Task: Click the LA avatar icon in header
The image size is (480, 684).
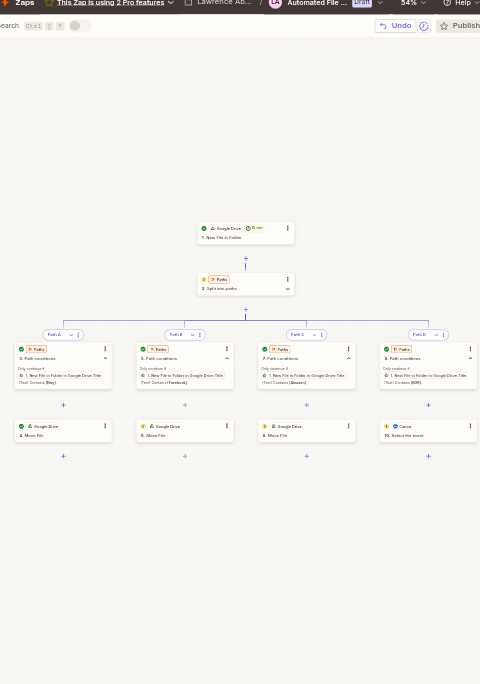Action: (x=275, y=3)
